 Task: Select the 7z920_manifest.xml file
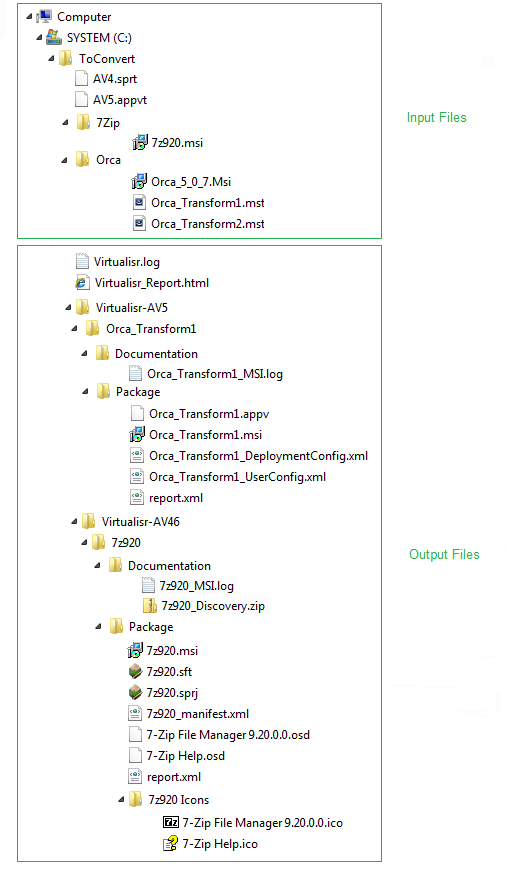tap(189, 714)
